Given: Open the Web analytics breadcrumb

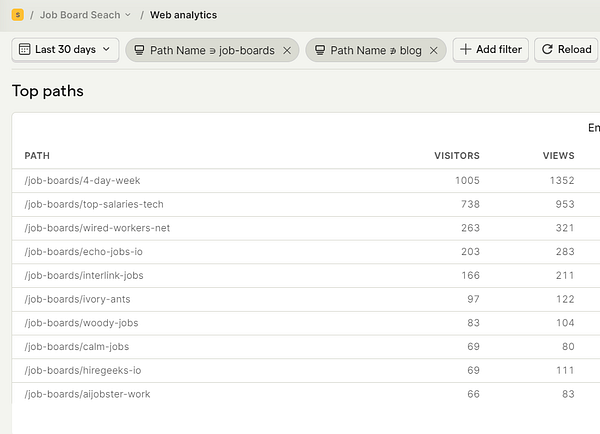Looking at the screenshot, I should 183,15.
